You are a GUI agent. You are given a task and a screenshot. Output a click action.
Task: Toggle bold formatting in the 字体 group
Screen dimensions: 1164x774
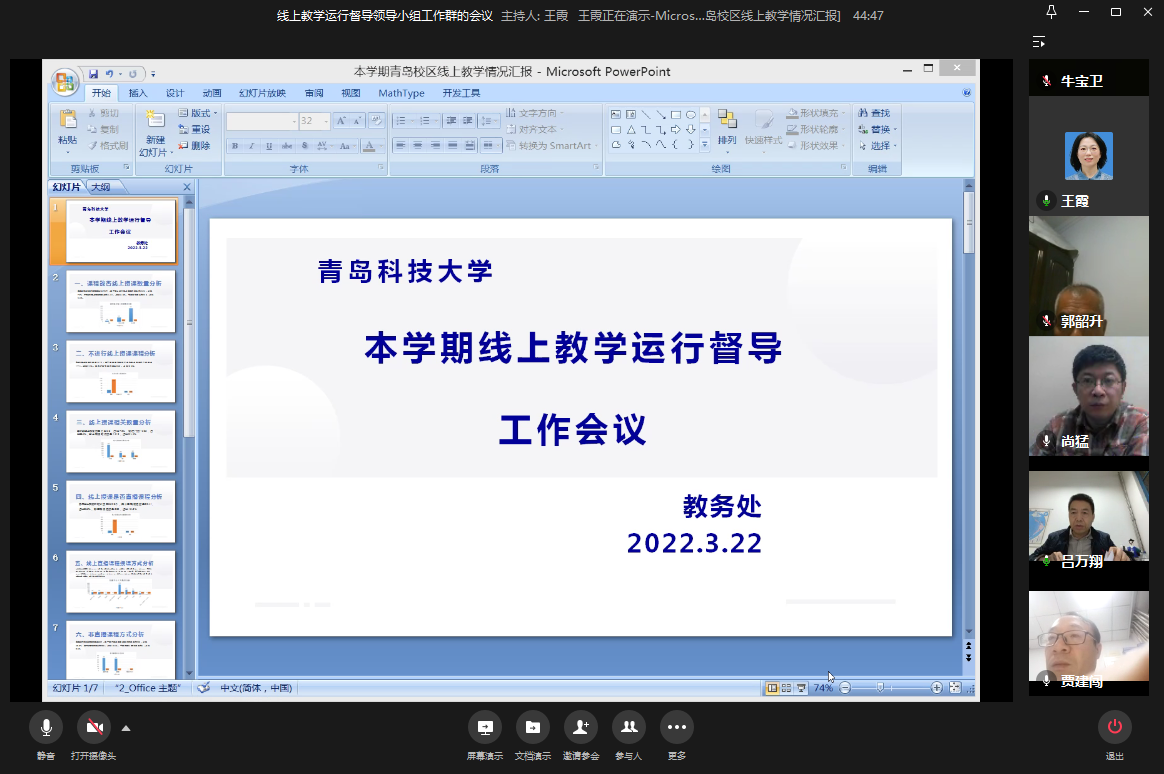(x=235, y=146)
